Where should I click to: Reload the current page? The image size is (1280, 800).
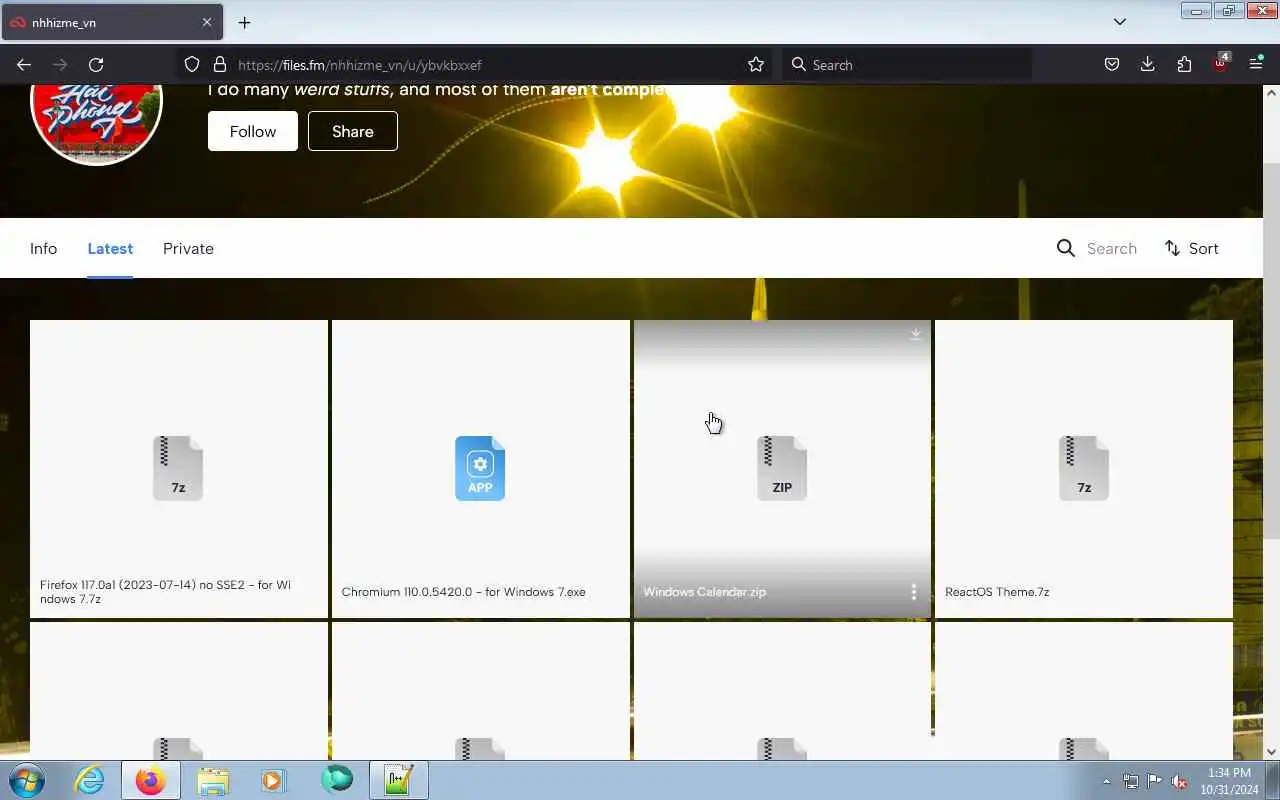coord(96,65)
